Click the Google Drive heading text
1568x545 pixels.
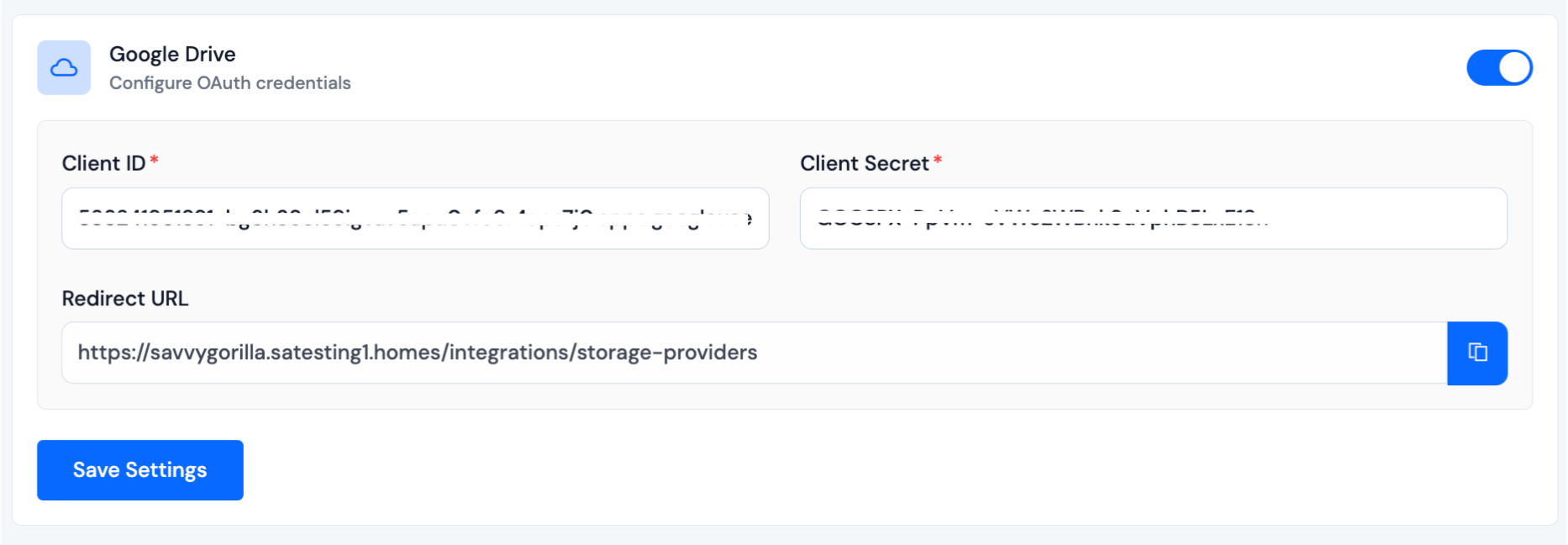[x=172, y=53]
